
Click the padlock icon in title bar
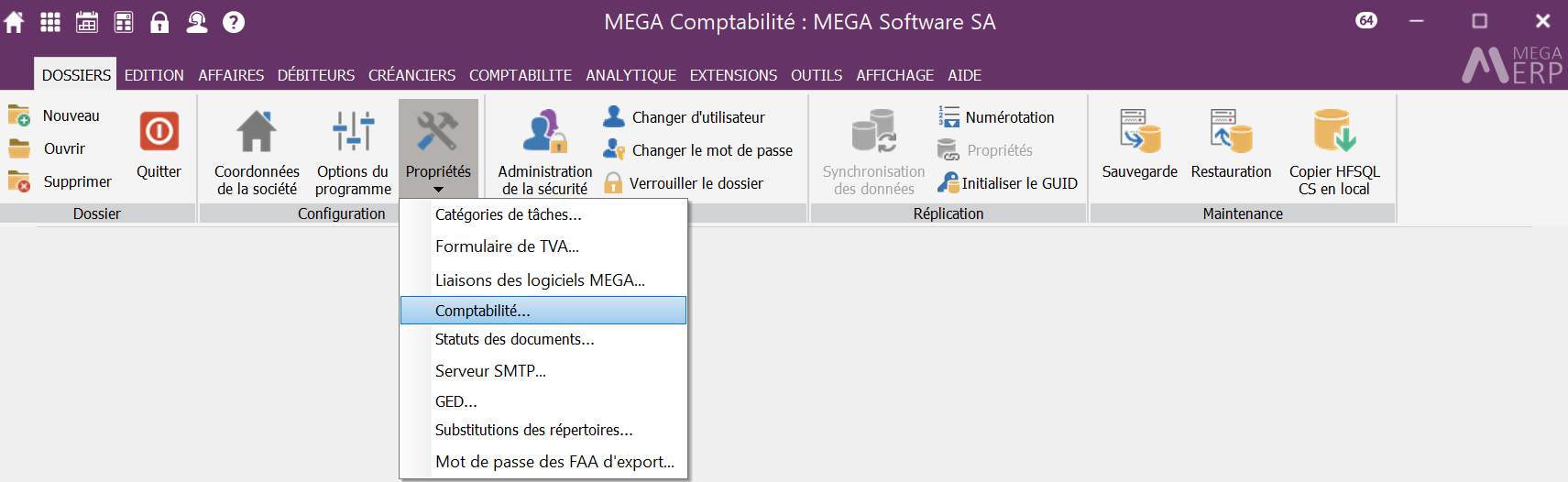159,22
